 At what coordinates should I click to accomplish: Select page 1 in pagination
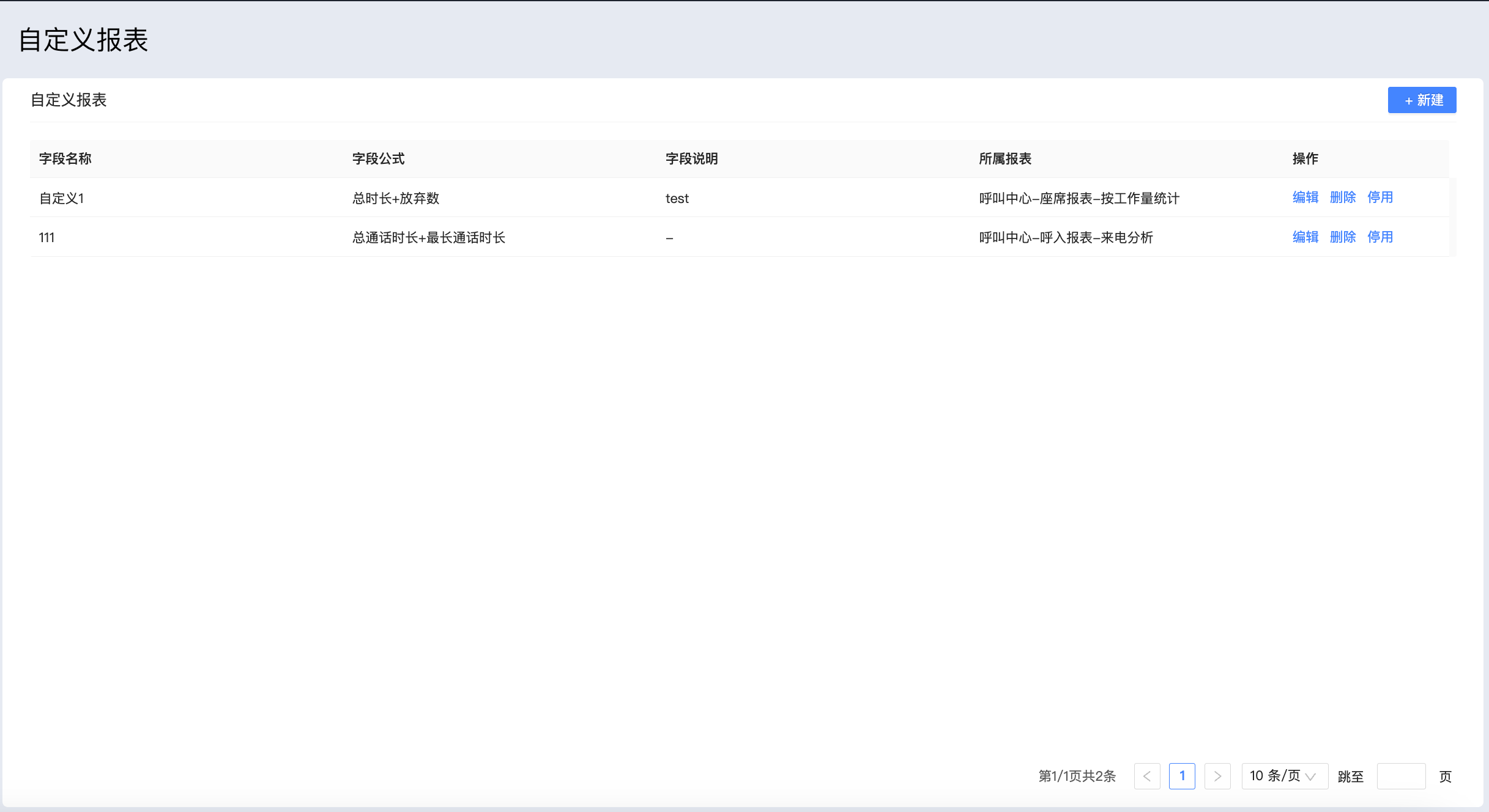point(1181,776)
